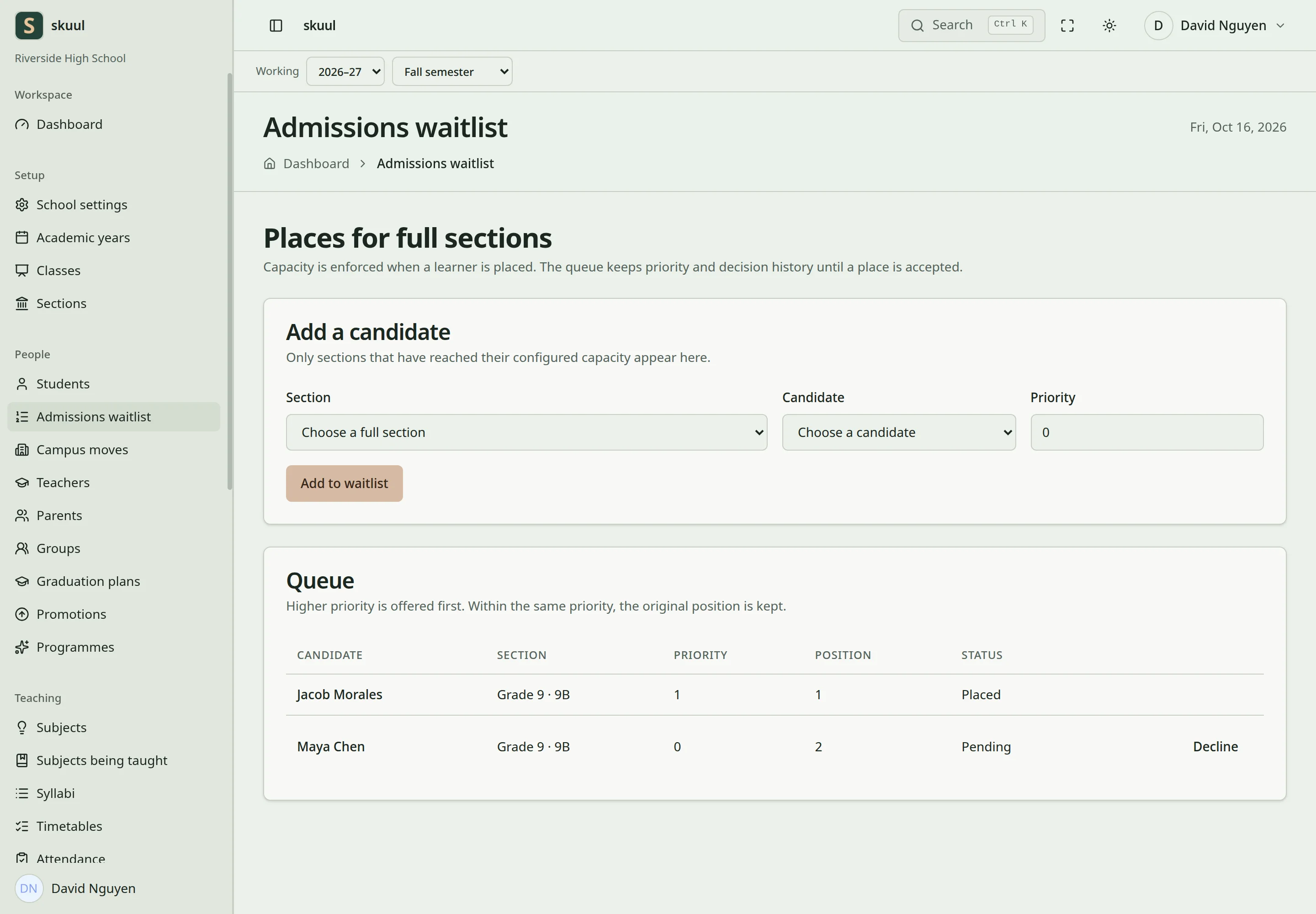Click the Search box in header
The width and height of the screenshot is (1316, 914).
pyautogui.click(x=971, y=26)
